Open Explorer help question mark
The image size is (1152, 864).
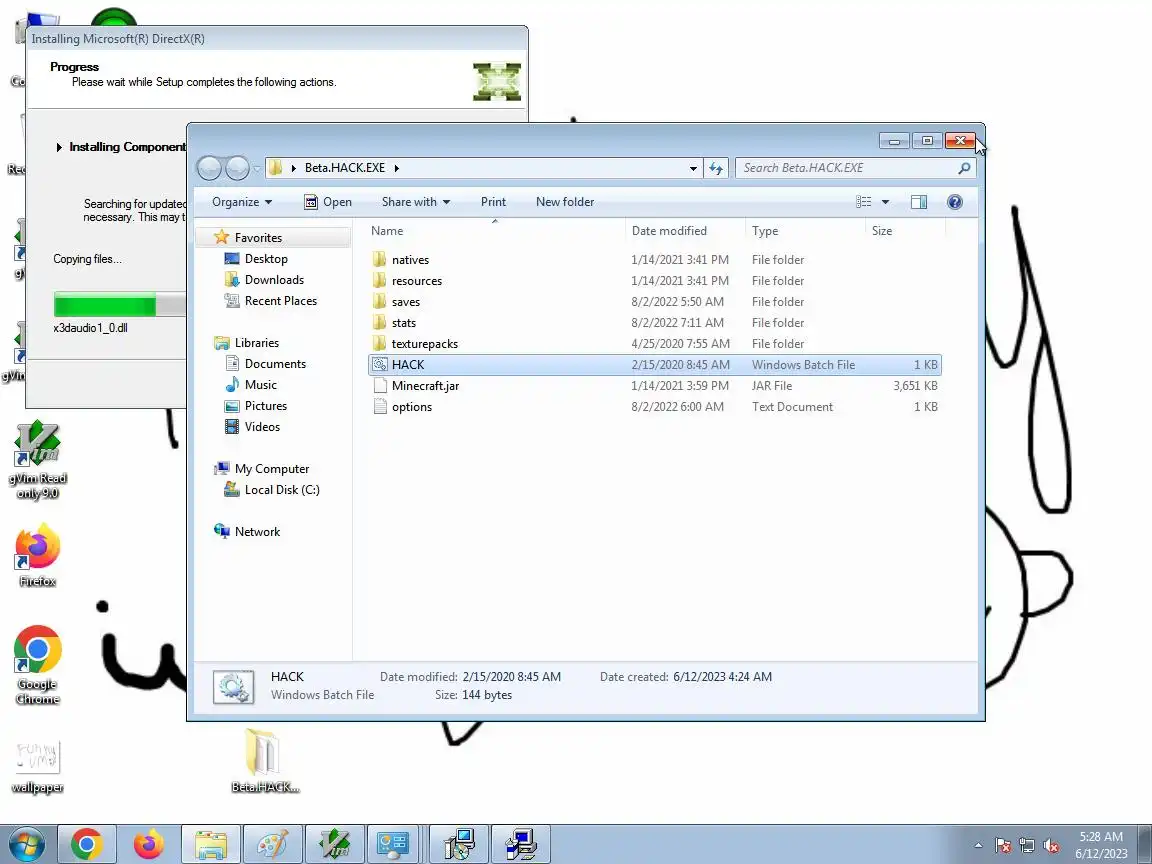coord(954,202)
